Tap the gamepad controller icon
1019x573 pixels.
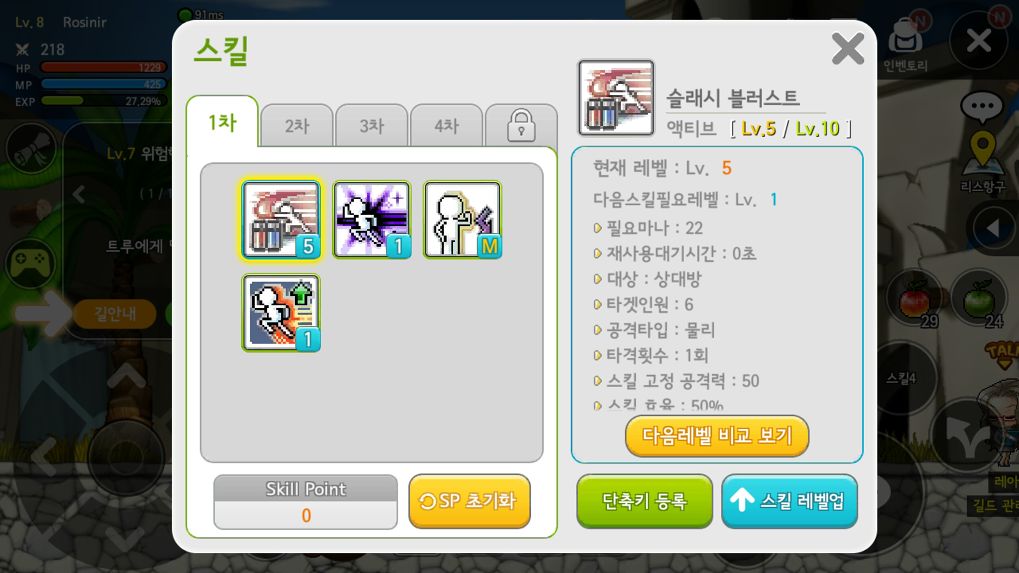pyautogui.click(x=31, y=262)
